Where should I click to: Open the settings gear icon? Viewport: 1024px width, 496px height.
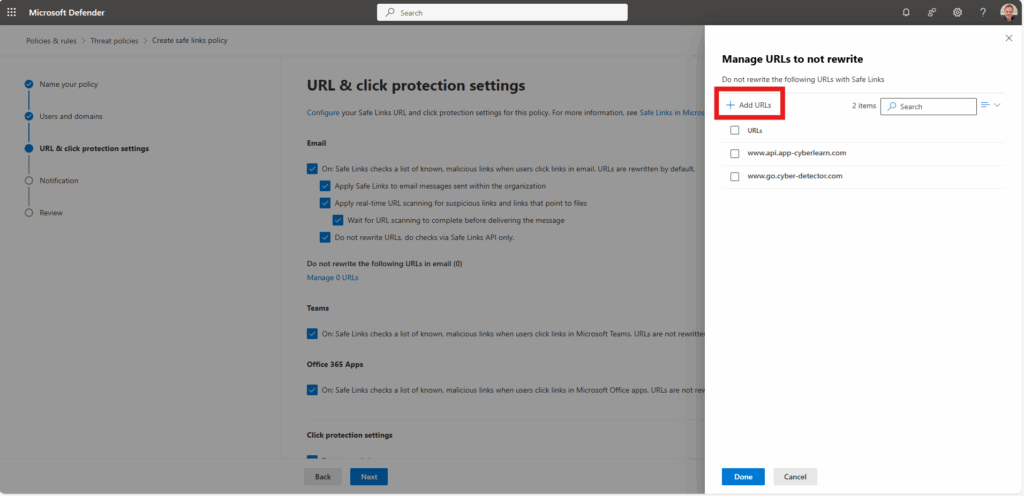pos(957,12)
